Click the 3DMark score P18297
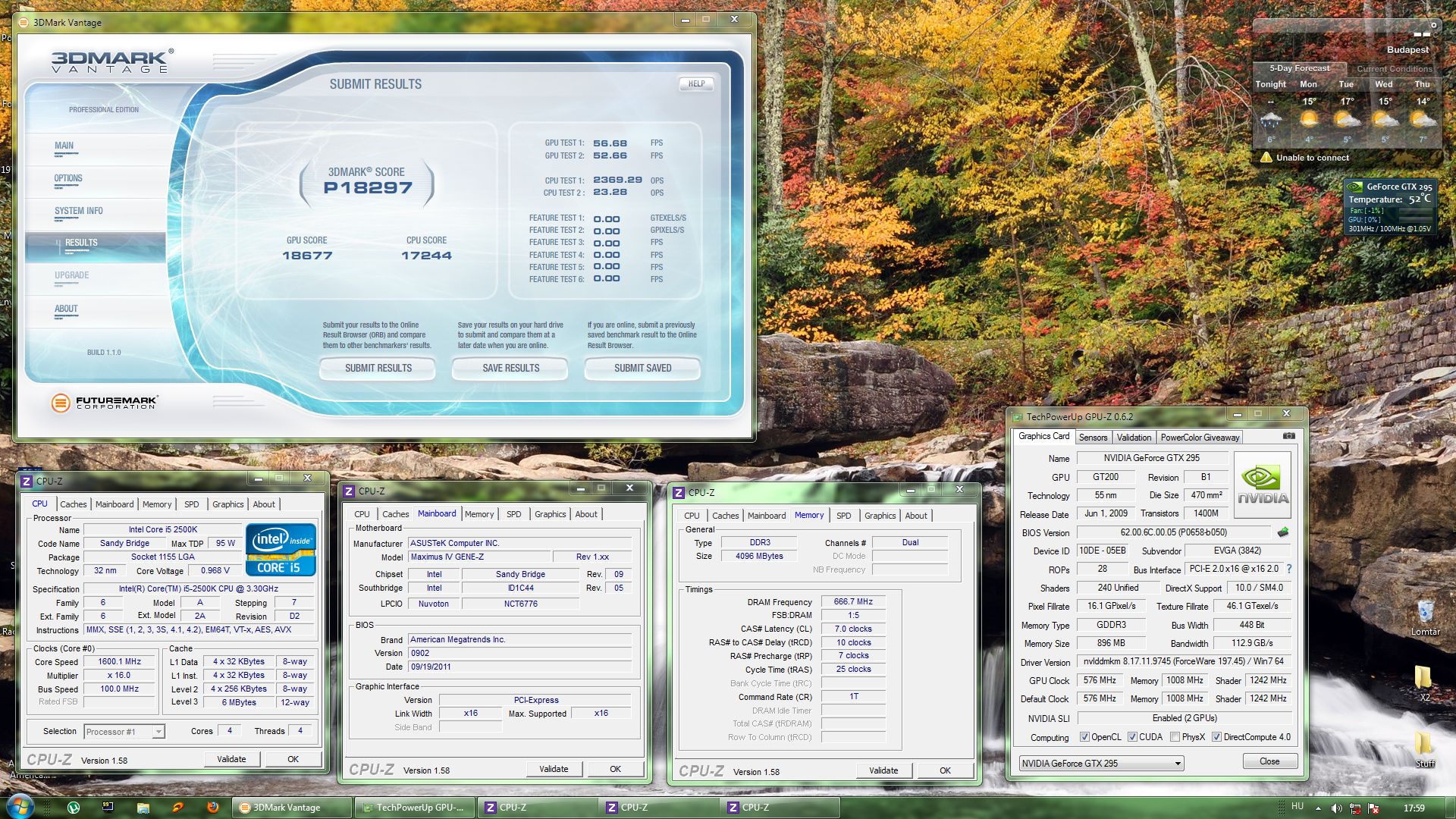This screenshot has height=819, width=1456. click(368, 188)
